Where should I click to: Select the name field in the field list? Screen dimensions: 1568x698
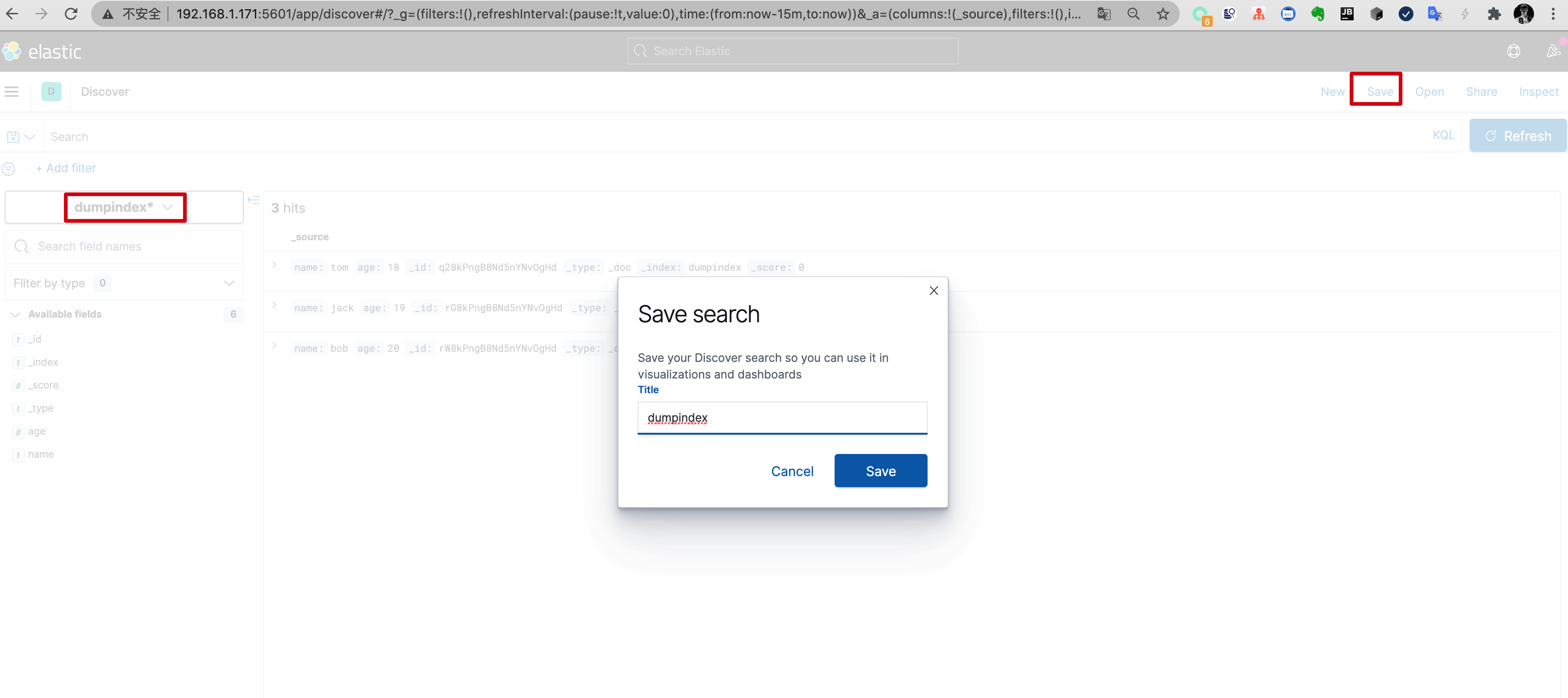click(41, 455)
